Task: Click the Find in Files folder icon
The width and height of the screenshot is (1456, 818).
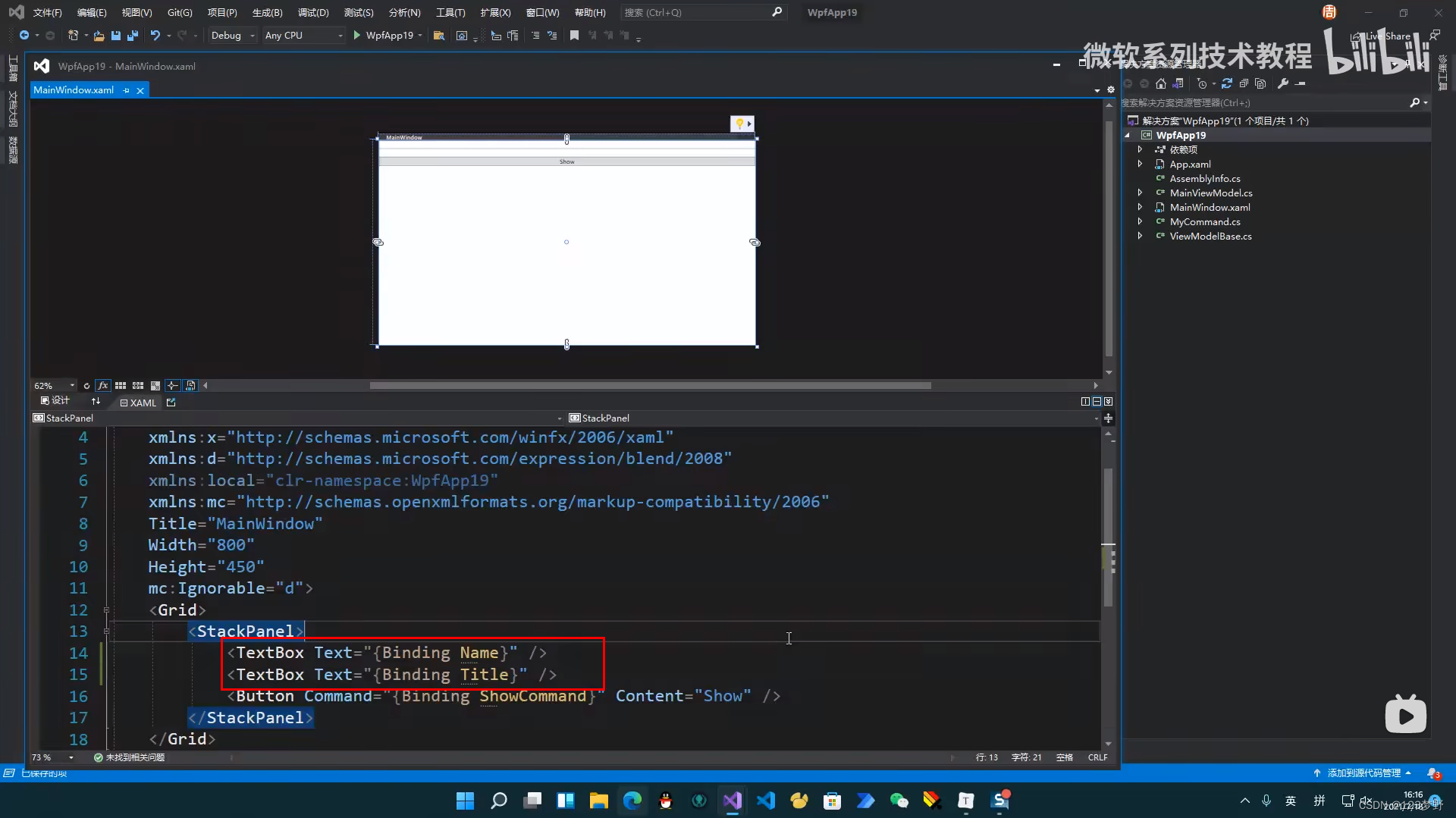Action: coord(438,36)
